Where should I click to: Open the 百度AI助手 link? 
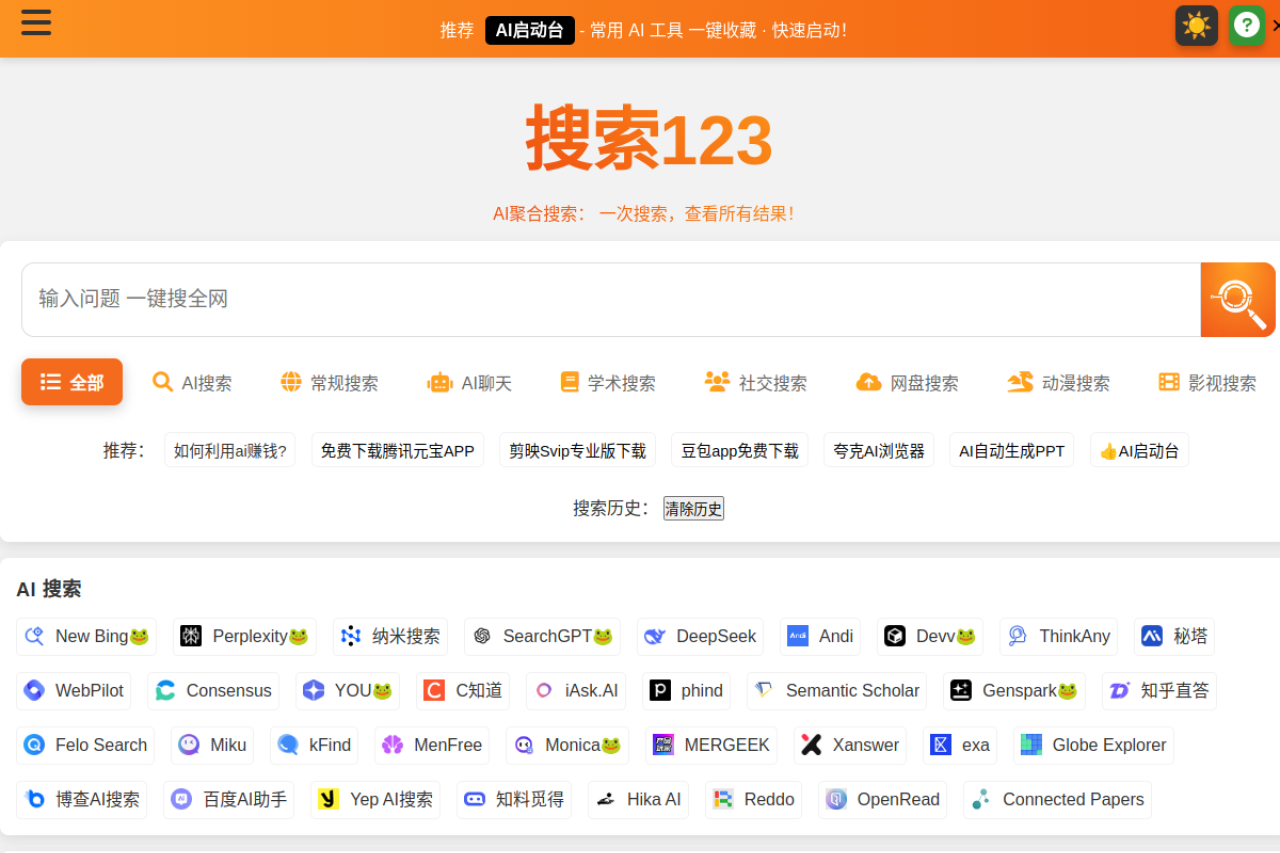229,800
